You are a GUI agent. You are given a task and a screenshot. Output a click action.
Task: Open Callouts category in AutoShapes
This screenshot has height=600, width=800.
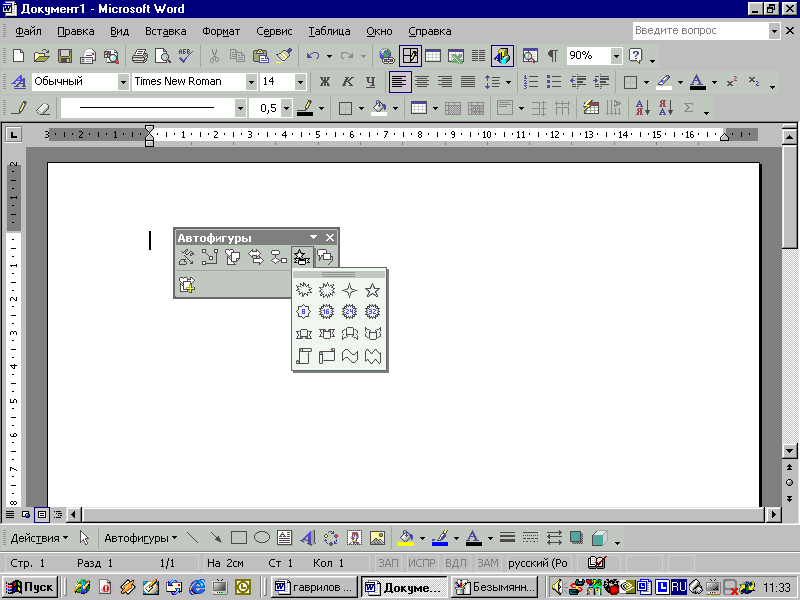(x=325, y=257)
